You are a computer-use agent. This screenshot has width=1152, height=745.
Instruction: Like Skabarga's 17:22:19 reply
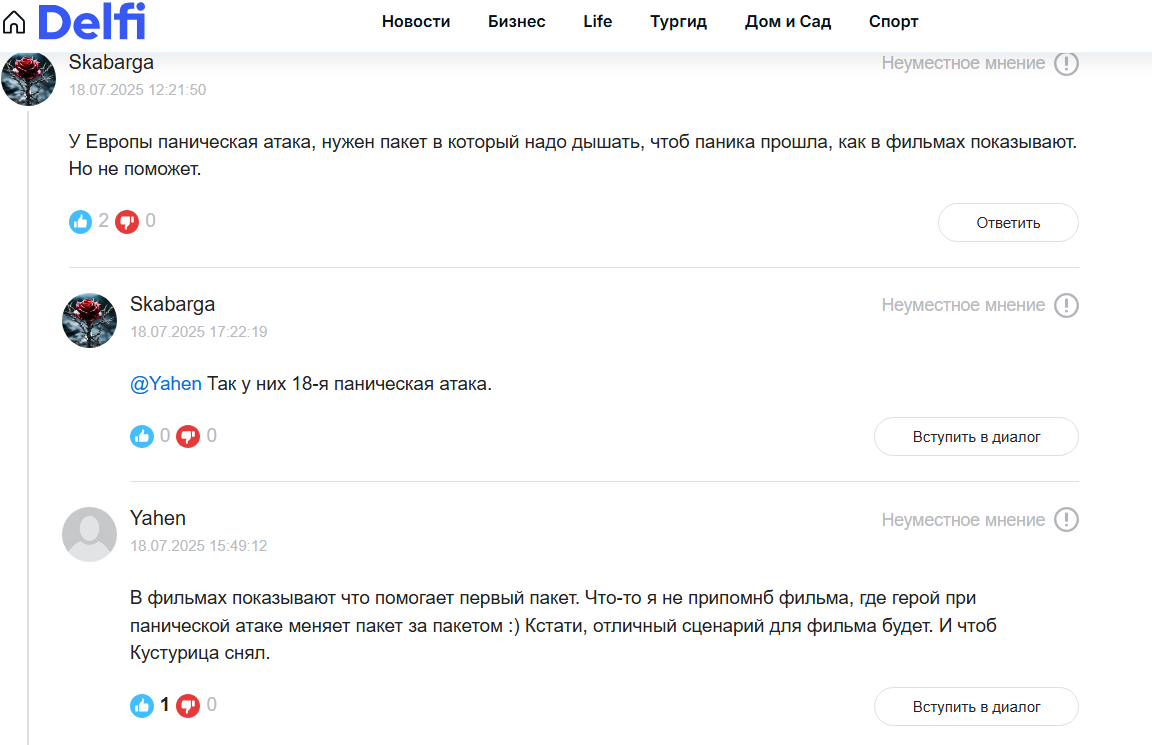click(x=142, y=436)
